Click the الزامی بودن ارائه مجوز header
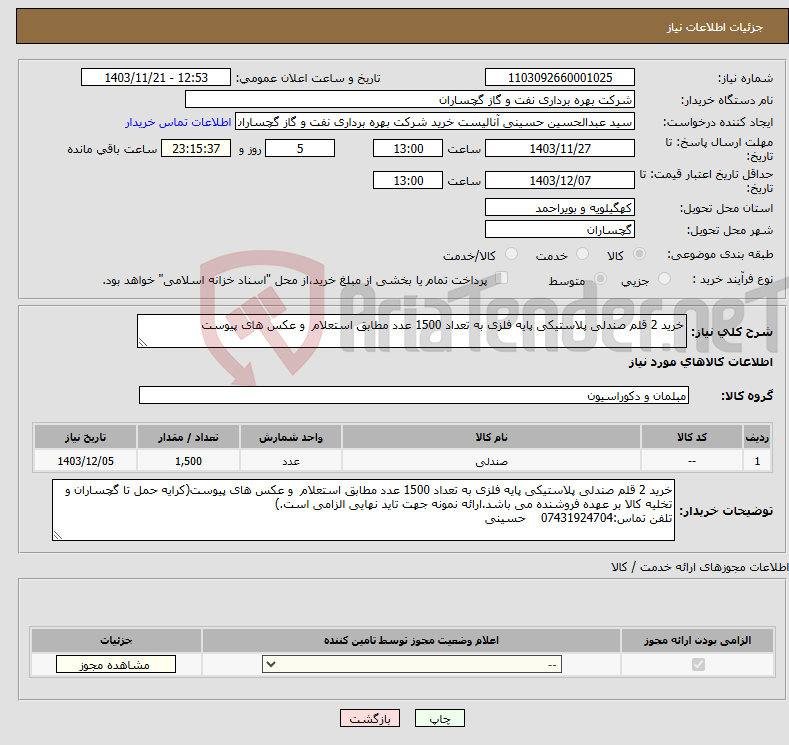Viewport: 789px width, 745px height. pyautogui.click(x=697, y=640)
